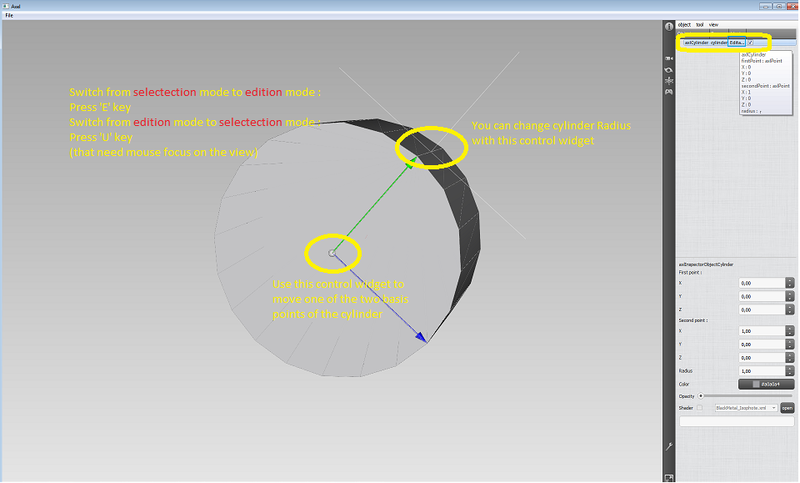Image resolution: width=800 pixels, height=483 pixels.
Task: Open the Color picker button
Action: [x=766, y=384]
